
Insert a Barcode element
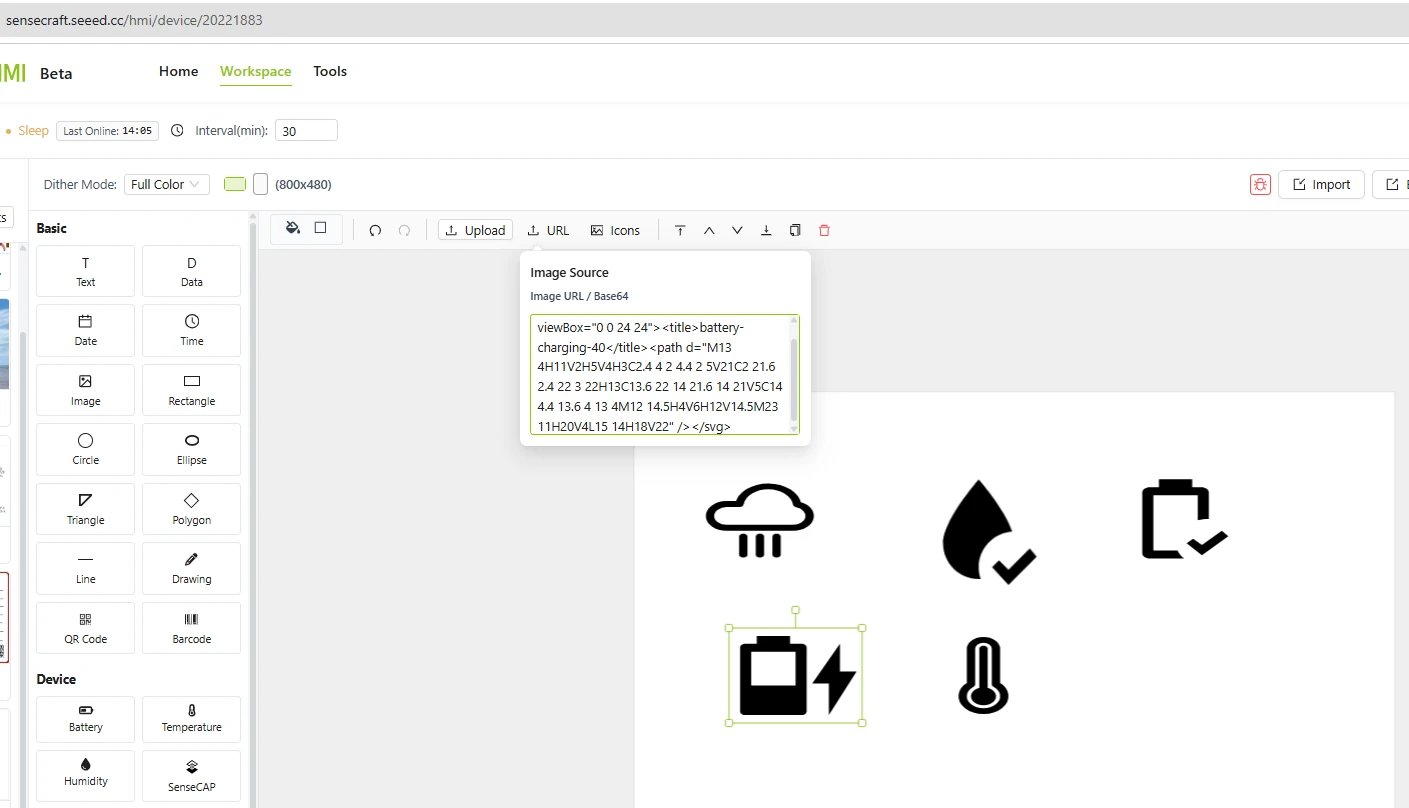tap(191, 628)
